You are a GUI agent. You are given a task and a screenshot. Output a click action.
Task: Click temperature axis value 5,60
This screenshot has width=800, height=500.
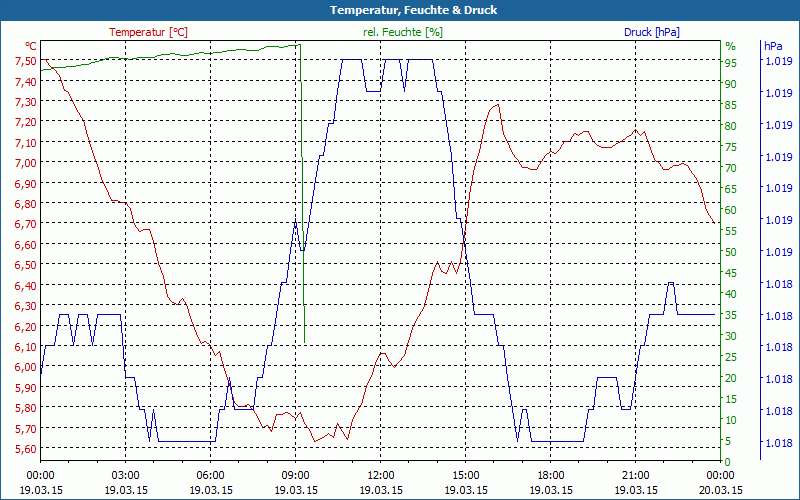[26, 448]
